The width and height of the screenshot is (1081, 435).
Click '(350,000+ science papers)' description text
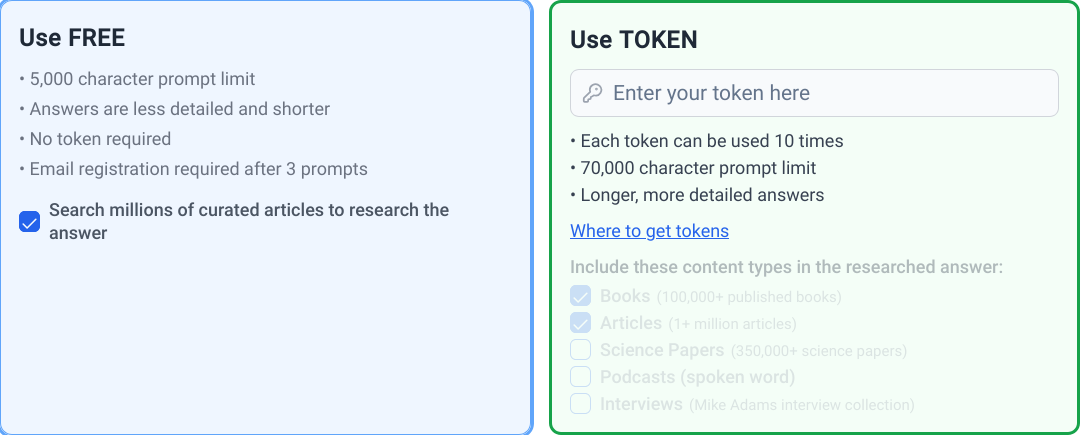click(x=819, y=351)
